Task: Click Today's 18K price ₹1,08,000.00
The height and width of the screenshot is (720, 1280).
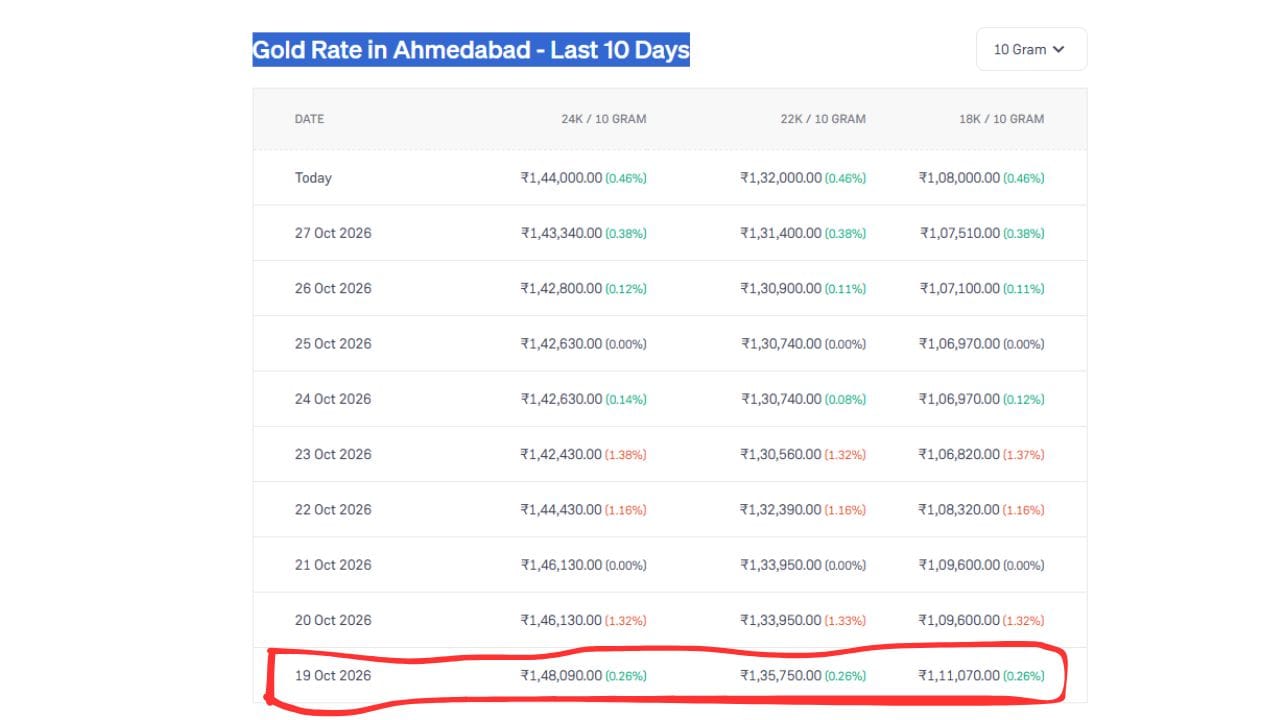Action: (x=959, y=178)
